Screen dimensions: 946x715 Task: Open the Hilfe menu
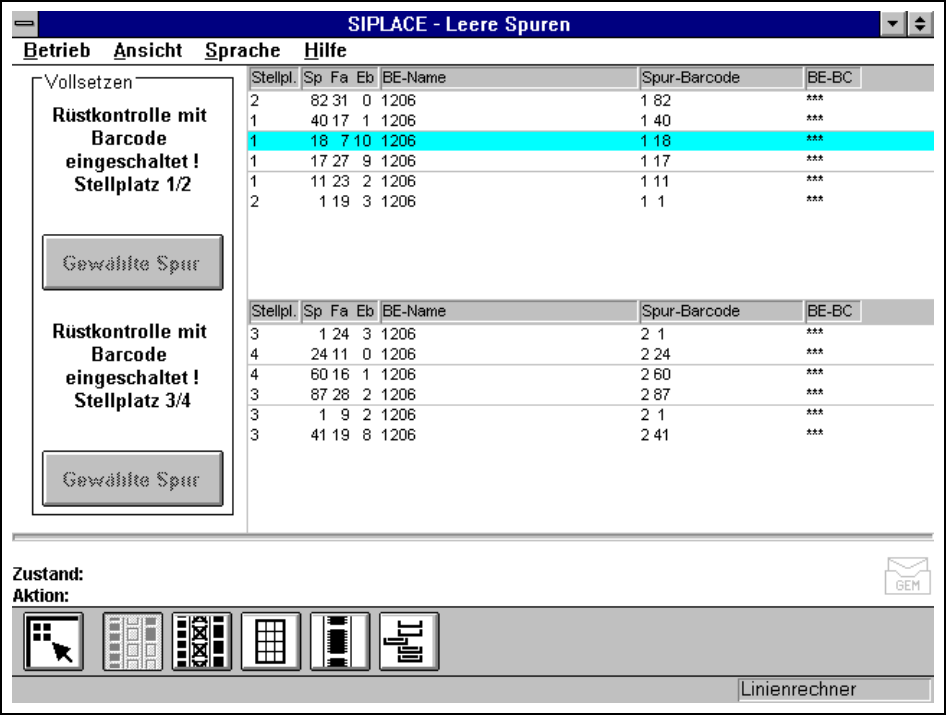[x=325, y=50]
